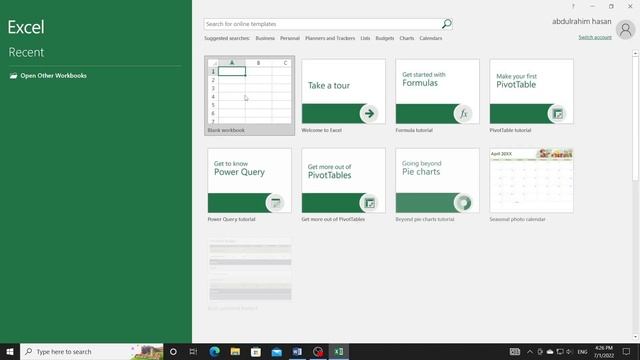640x360 pixels.
Task: Click the touch keyboard tray icon
Action: click(x=515, y=351)
